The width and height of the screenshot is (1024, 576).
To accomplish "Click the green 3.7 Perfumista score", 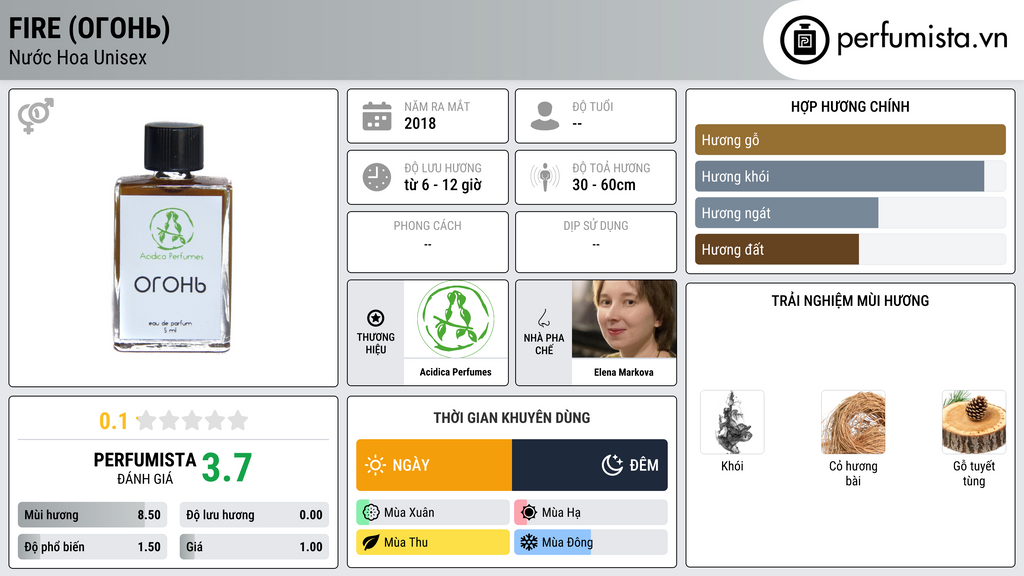I will coord(227,468).
